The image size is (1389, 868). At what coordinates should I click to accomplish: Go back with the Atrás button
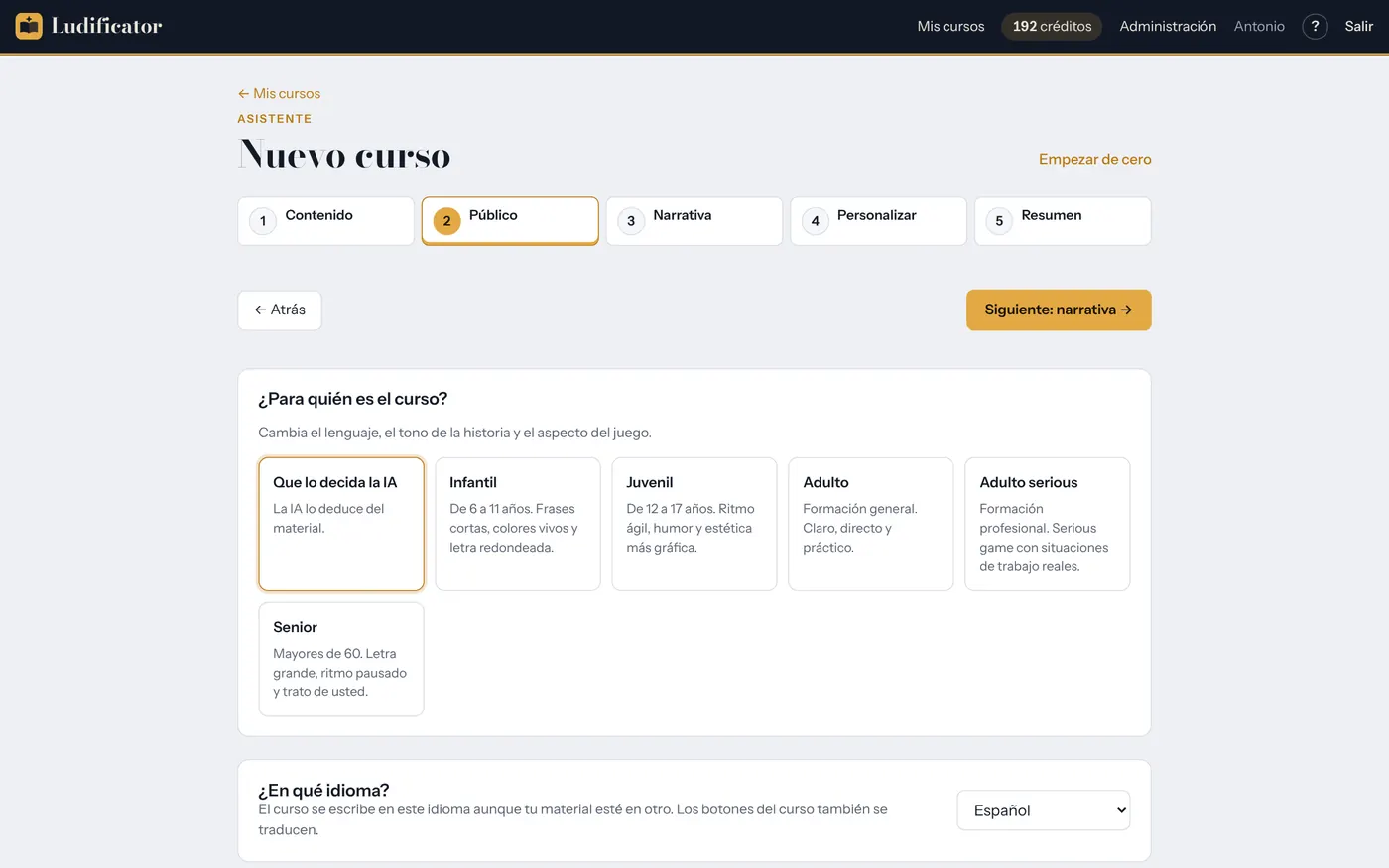click(x=280, y=310)
